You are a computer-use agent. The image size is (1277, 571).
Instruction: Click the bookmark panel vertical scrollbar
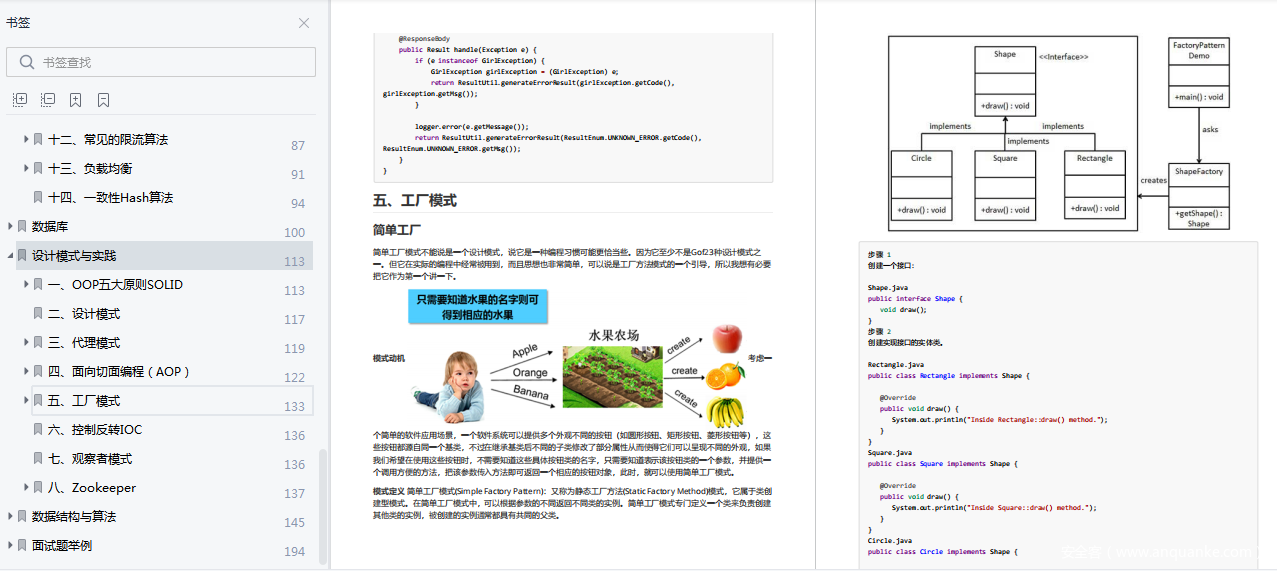[x=322, y=506]
